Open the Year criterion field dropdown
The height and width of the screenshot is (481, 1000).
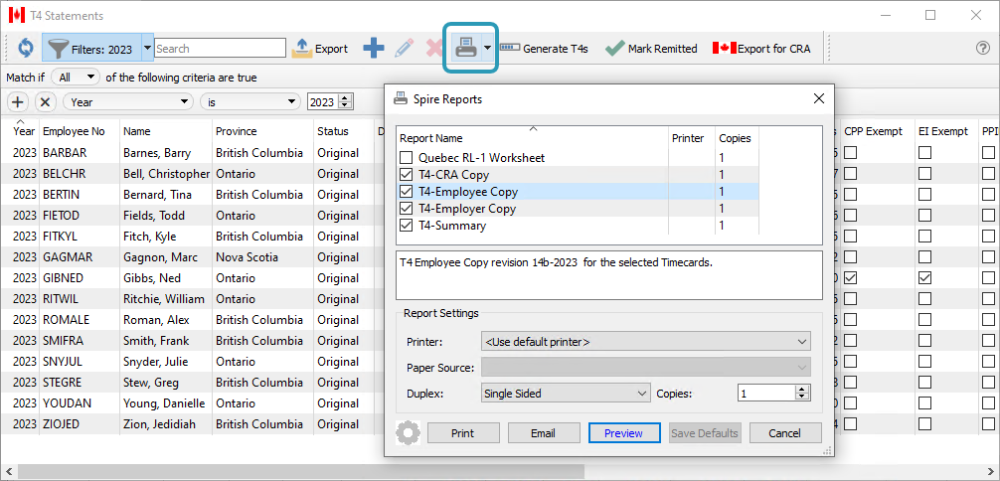(130, 101)
